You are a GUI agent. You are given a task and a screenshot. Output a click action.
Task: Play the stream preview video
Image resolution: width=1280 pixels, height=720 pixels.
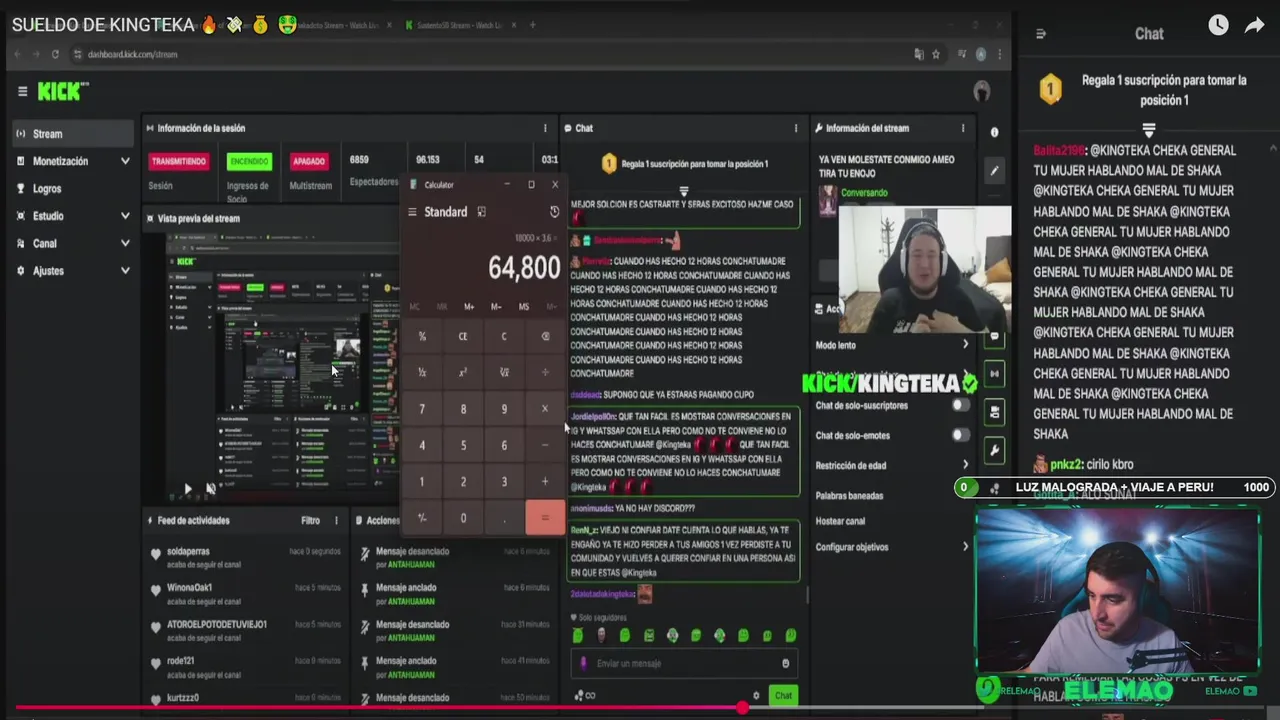tap(187, 489)
